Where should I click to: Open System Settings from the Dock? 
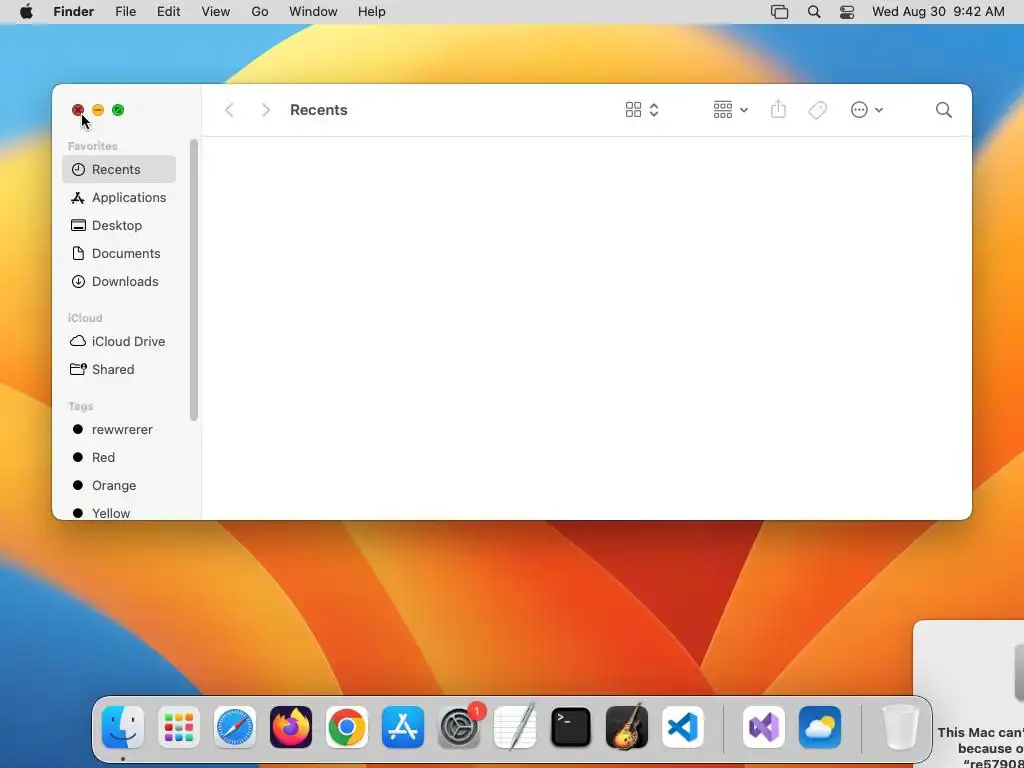pyautogui.click(x=459, y=727)
